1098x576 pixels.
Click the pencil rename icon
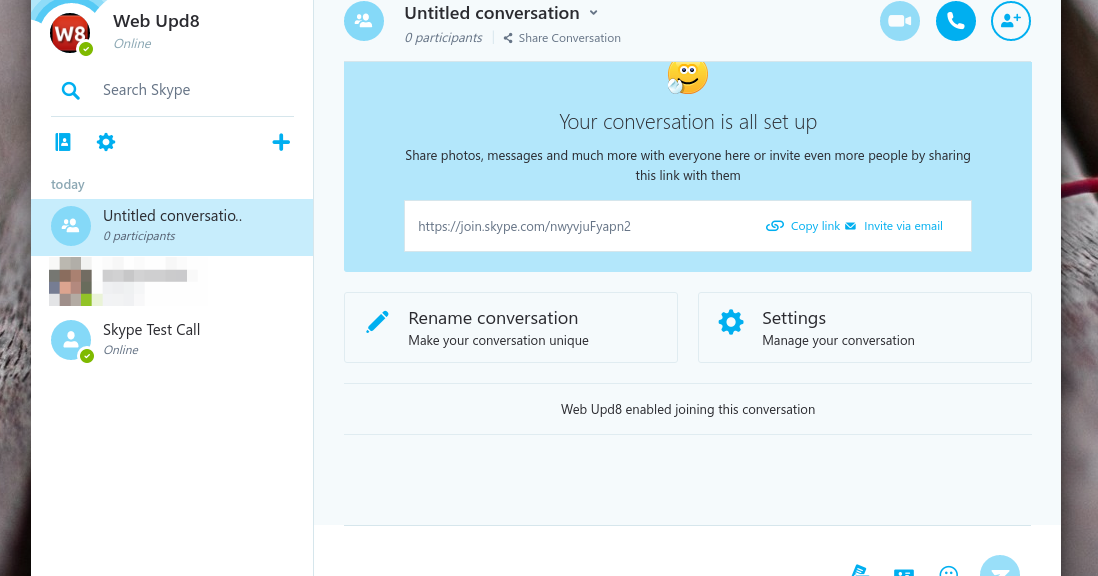pyautogui.click(x=377, y=322)
